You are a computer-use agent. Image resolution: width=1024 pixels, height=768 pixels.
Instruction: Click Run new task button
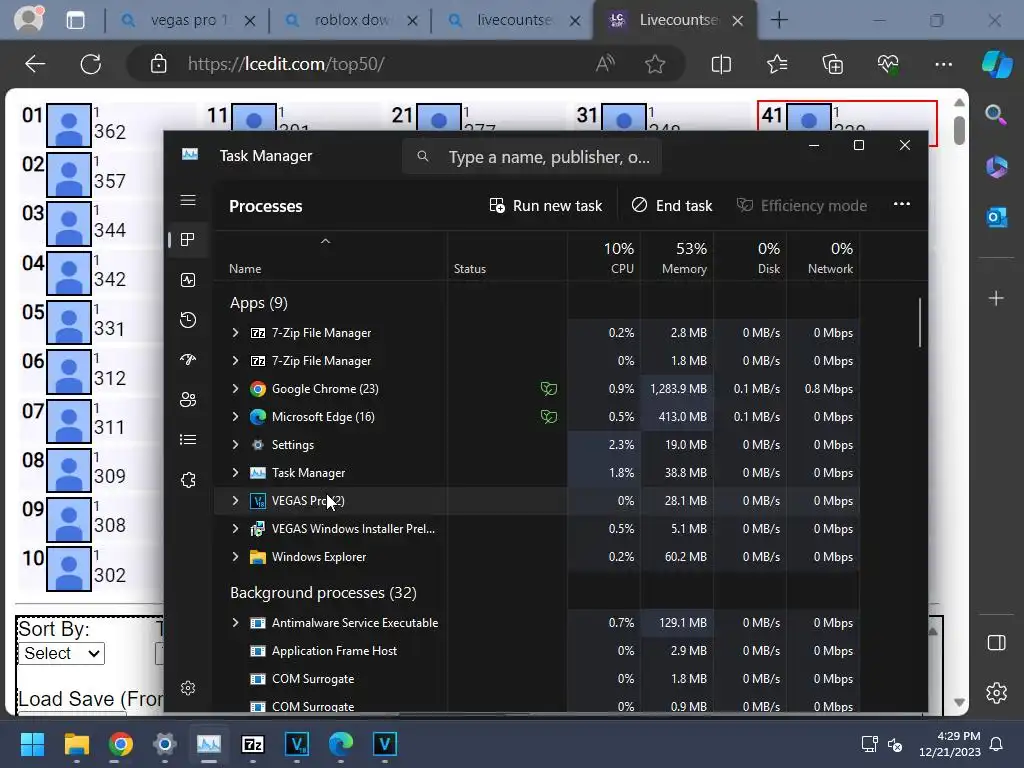point(546,206)
